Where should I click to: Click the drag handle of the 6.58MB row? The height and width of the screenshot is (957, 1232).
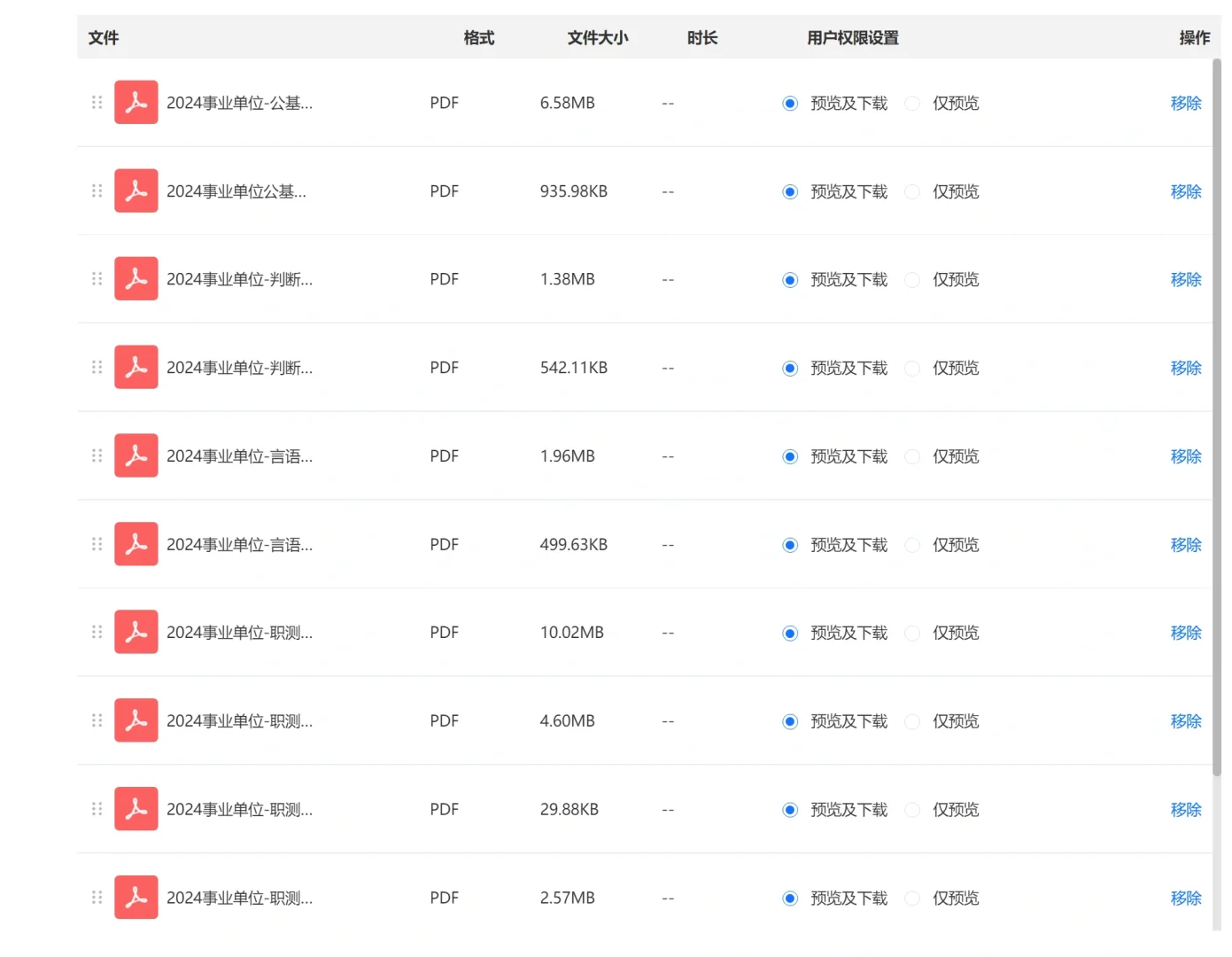coord(97,103)
